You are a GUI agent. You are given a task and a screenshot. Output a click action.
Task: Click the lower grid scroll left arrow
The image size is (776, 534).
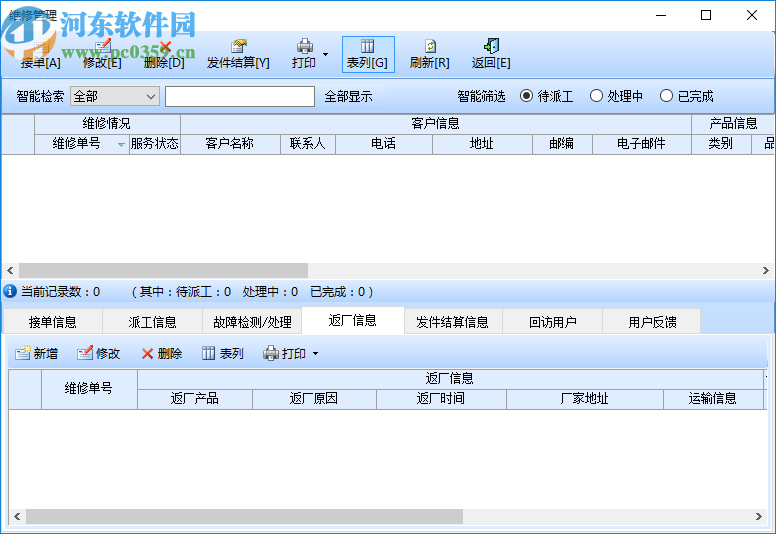click(17, 517)
